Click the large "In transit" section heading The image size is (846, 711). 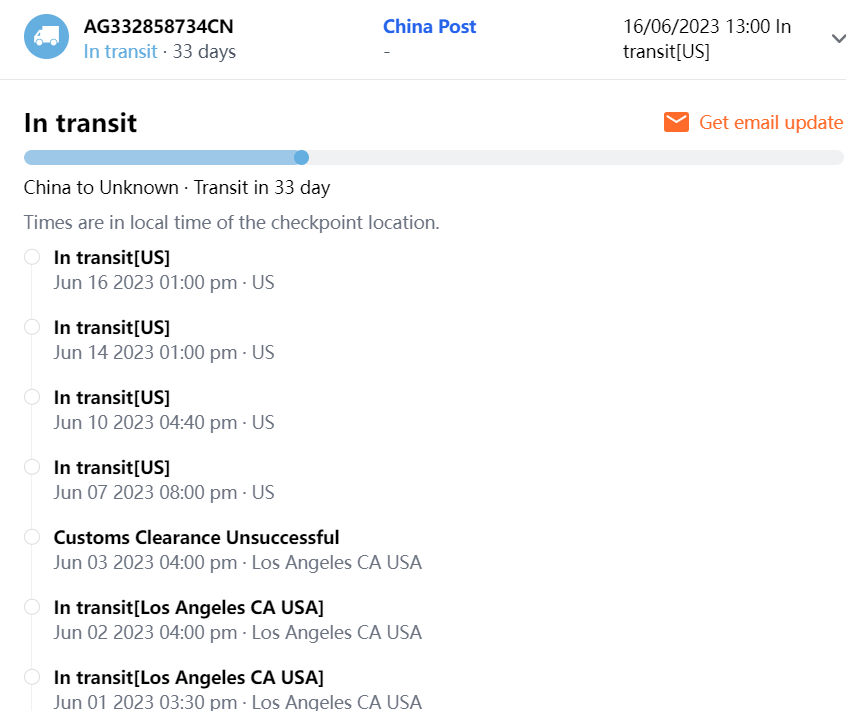tap(80, 123)
